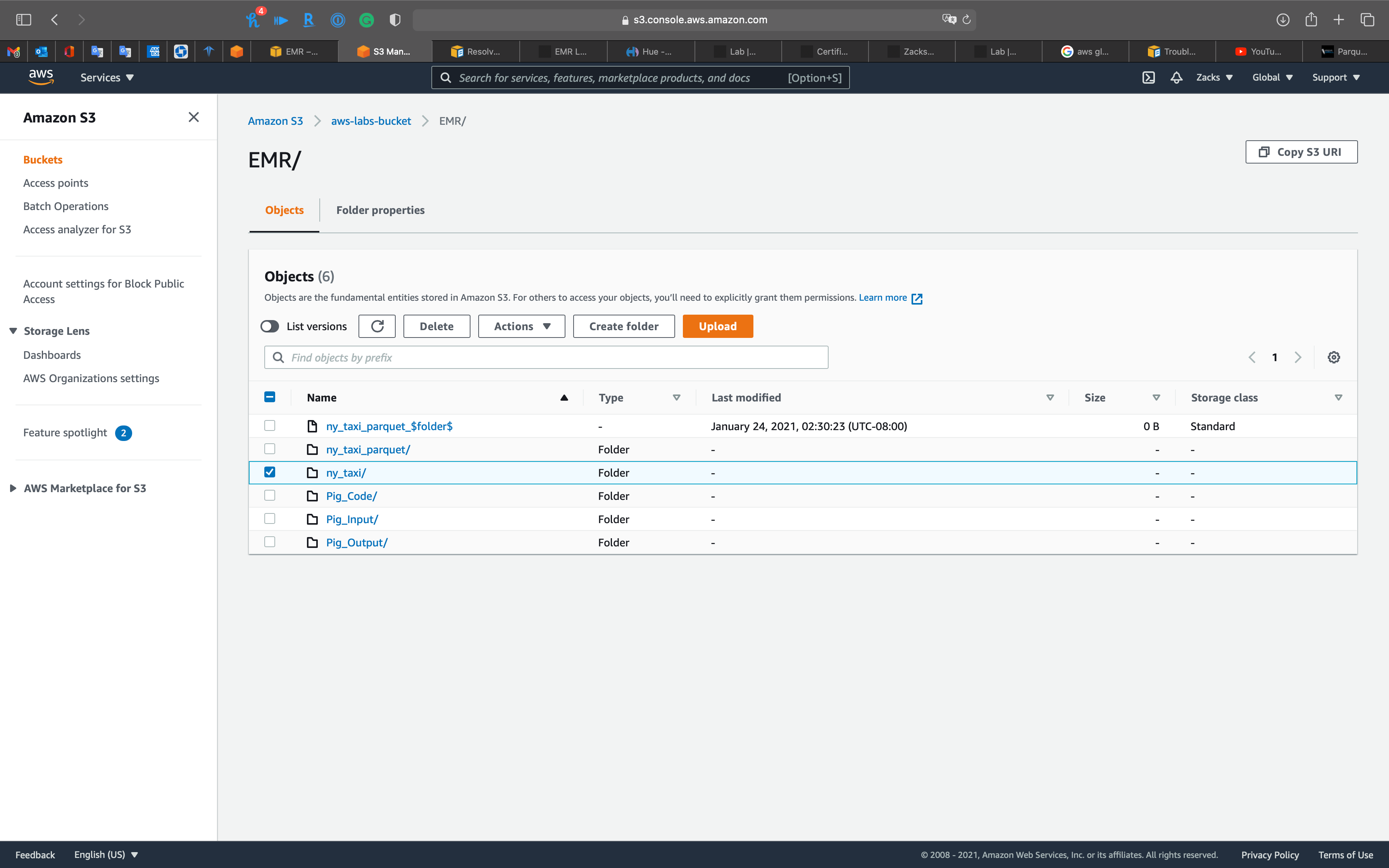The height and width of the screenshot is (868, 1389).
Task: Click the Create folder button
Action: [623, 326]
